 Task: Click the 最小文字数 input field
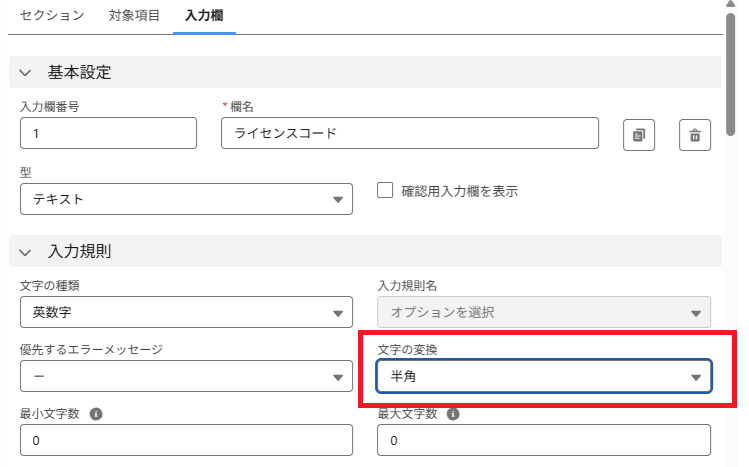click(186, 440)
